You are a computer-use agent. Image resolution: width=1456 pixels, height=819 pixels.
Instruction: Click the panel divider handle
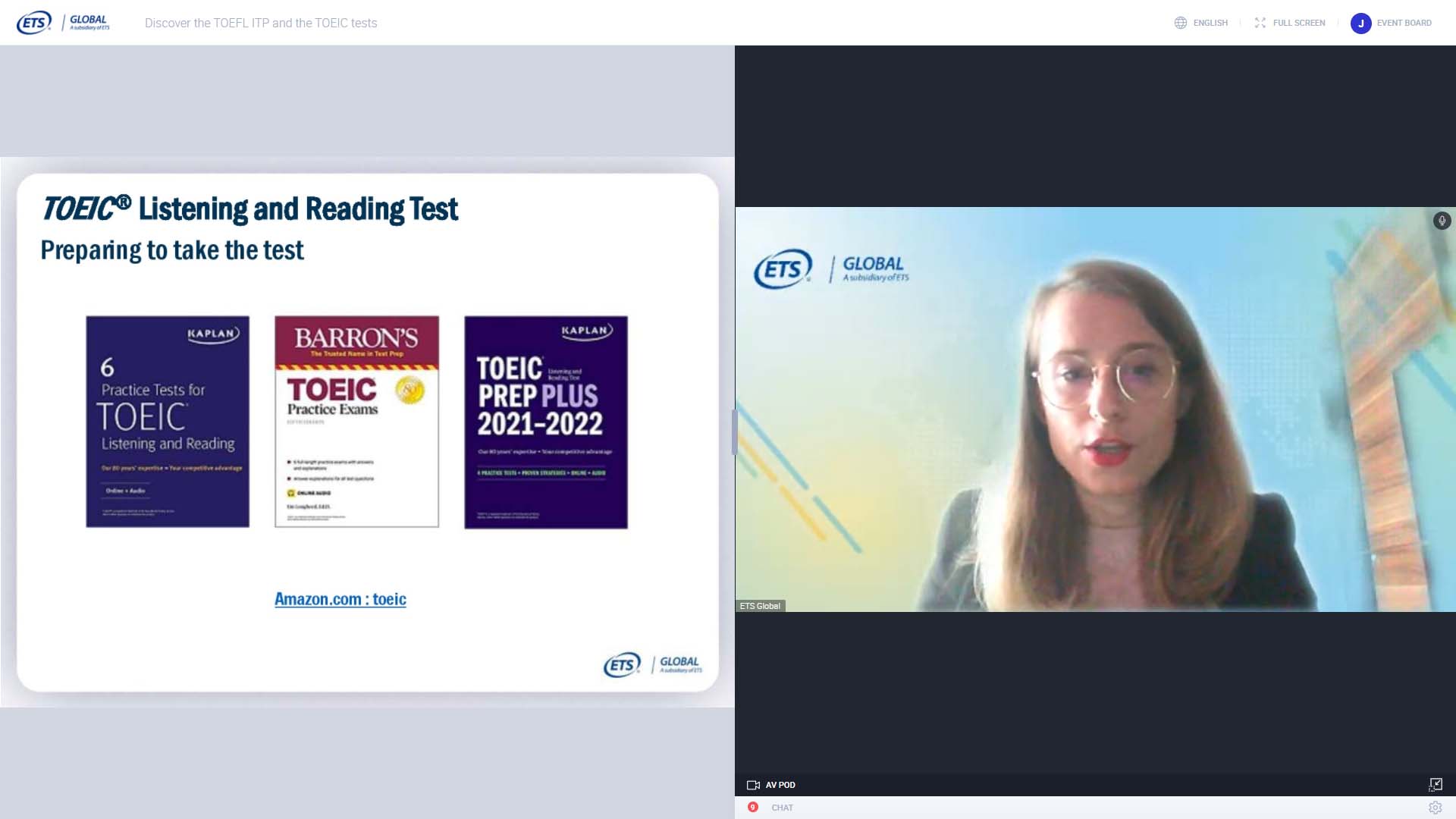tap(734, 432)
